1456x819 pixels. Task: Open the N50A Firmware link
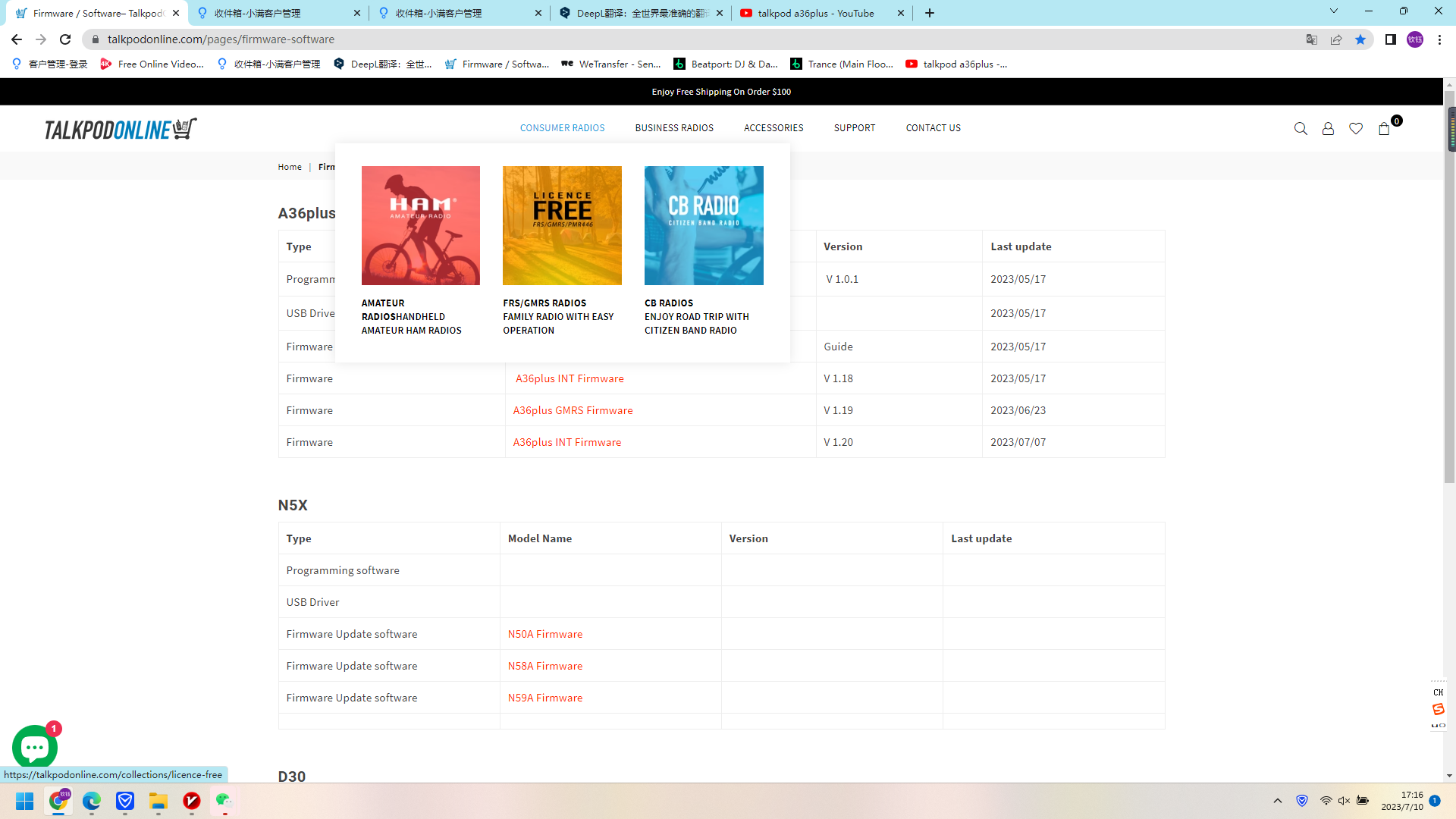click(545, 634)
